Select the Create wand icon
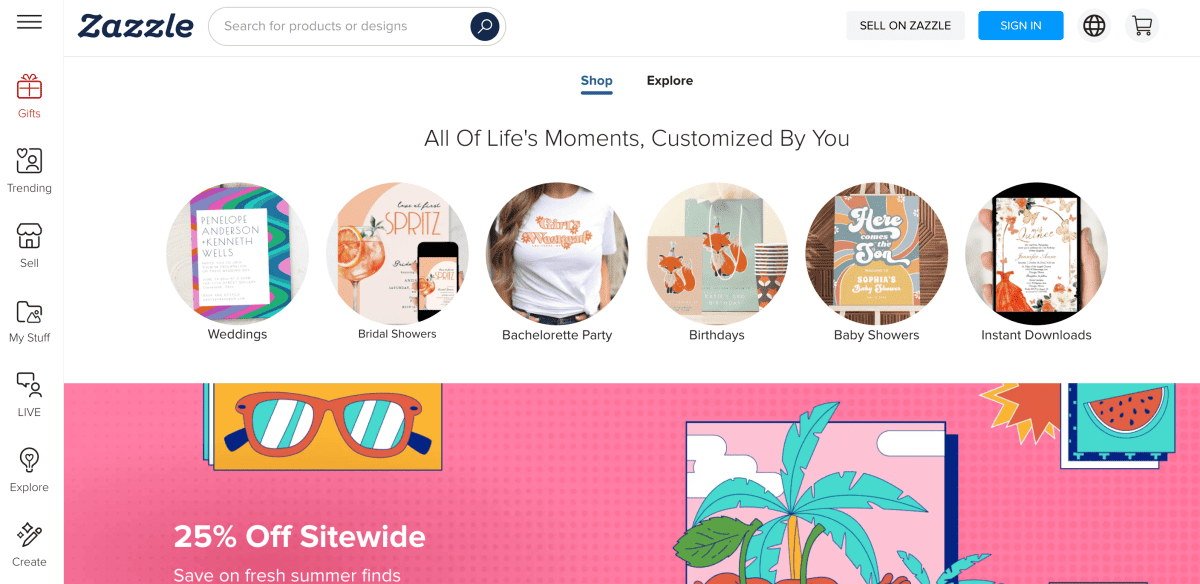Image resolution: width=1200 pixels, height=584 pixels. (x=29, y=535)
